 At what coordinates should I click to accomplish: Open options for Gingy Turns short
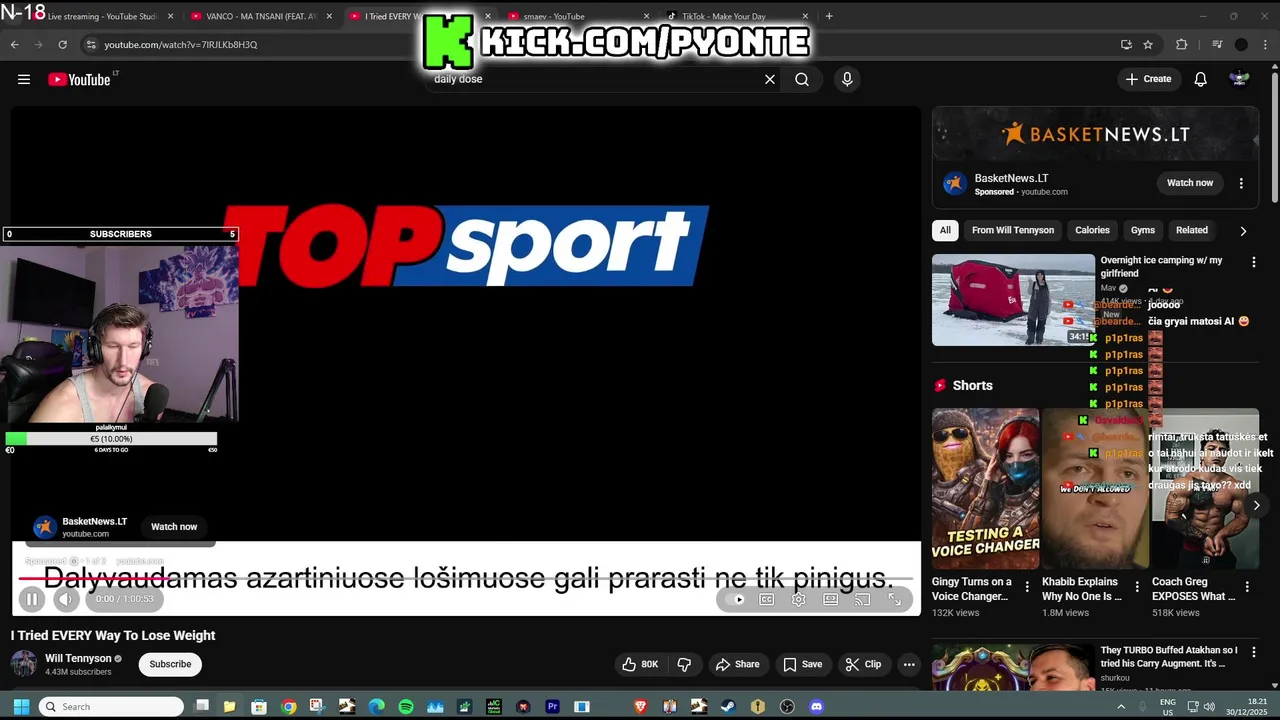coord(1027,587)
